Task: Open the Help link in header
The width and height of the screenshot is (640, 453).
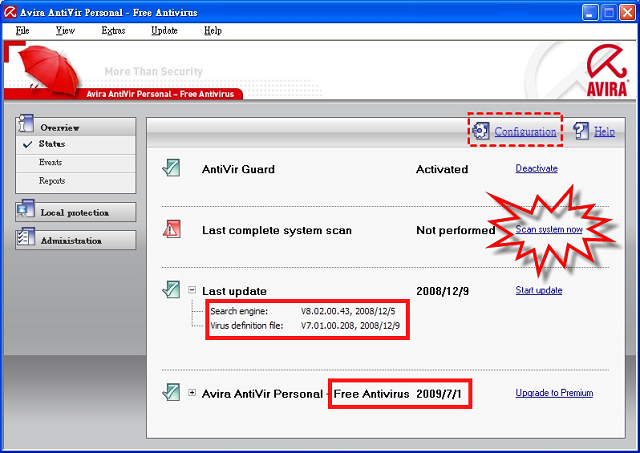Action: click(x=604, y=131)
